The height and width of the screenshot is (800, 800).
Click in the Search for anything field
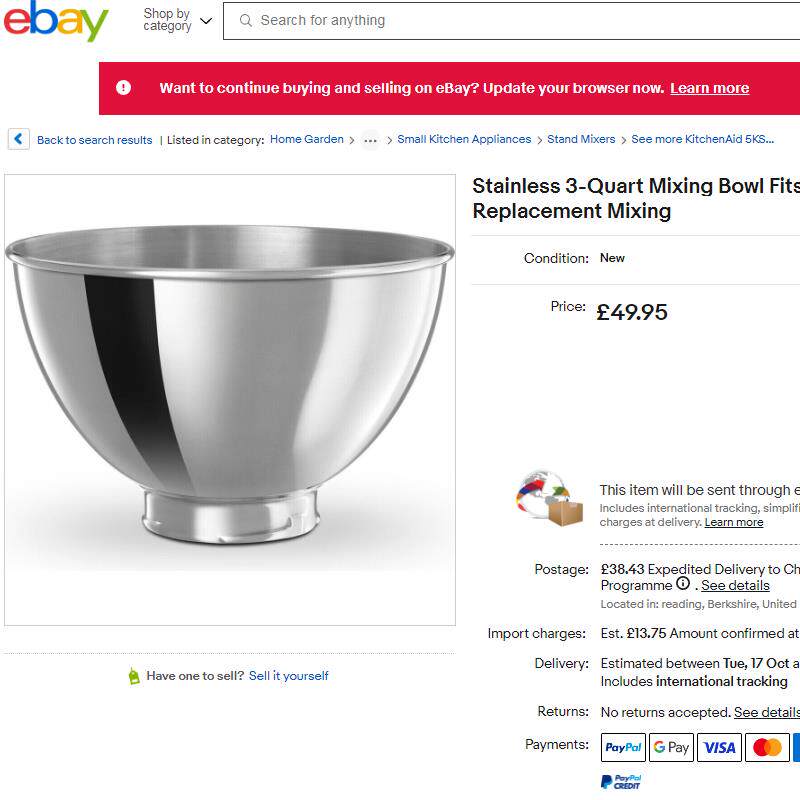520,20
